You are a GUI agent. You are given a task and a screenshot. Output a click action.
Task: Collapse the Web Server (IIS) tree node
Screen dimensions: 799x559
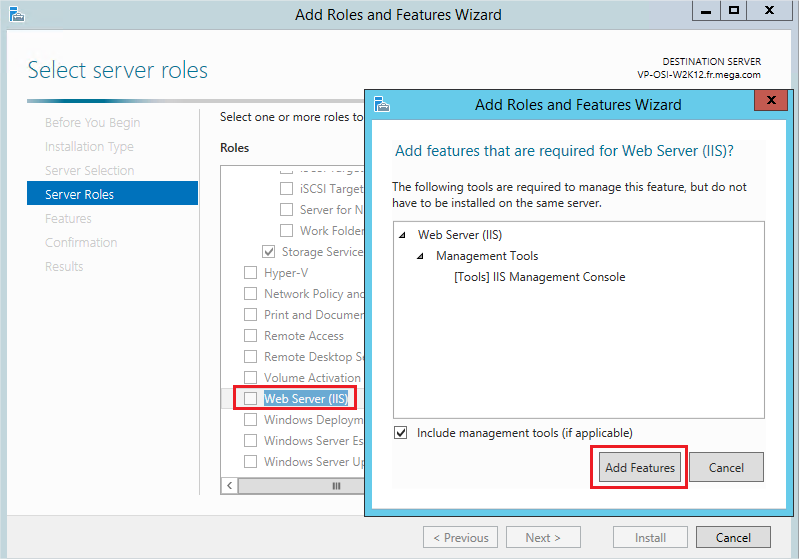coord(402,236)
